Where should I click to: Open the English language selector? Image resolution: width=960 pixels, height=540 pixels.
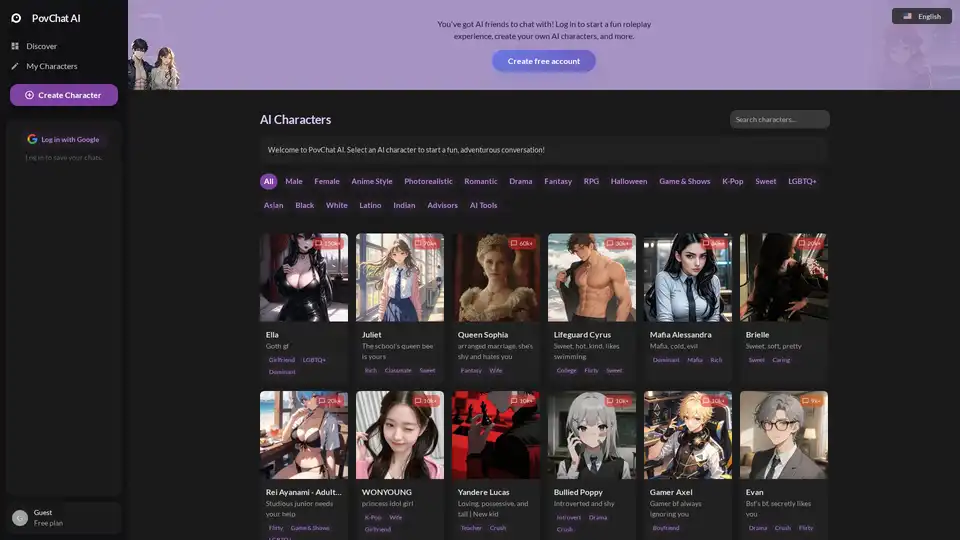(x=921, y=16)
